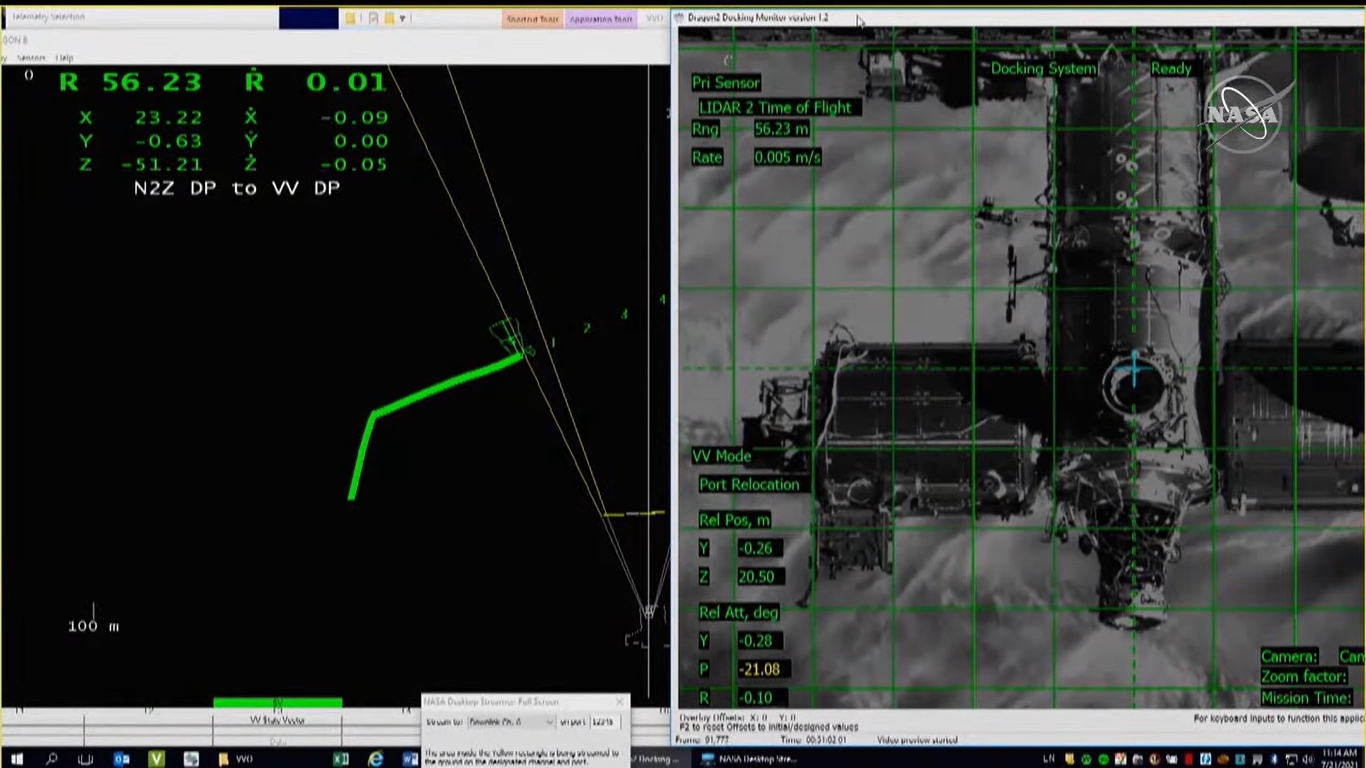The width and height of the screenshot is (1366, 768).
Task: Click the checkmark icon in top toolbar
Action: click(x=373, y=18)
